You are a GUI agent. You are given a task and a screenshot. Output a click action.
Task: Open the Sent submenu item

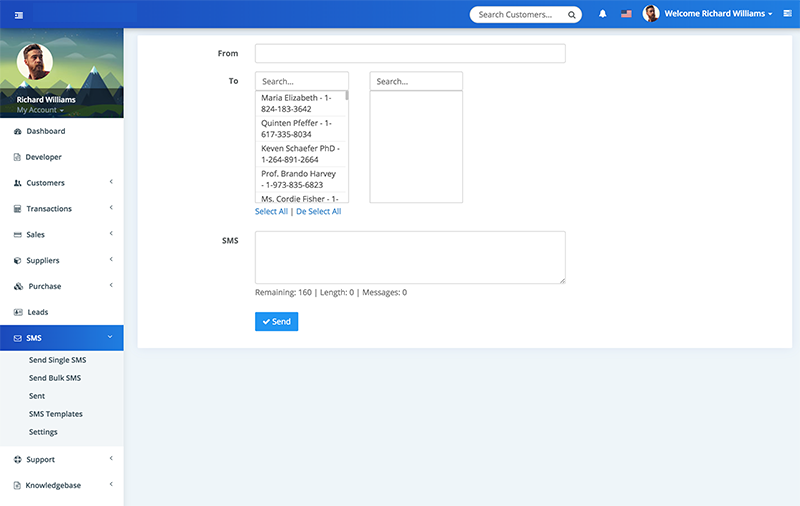click(37, 396)
